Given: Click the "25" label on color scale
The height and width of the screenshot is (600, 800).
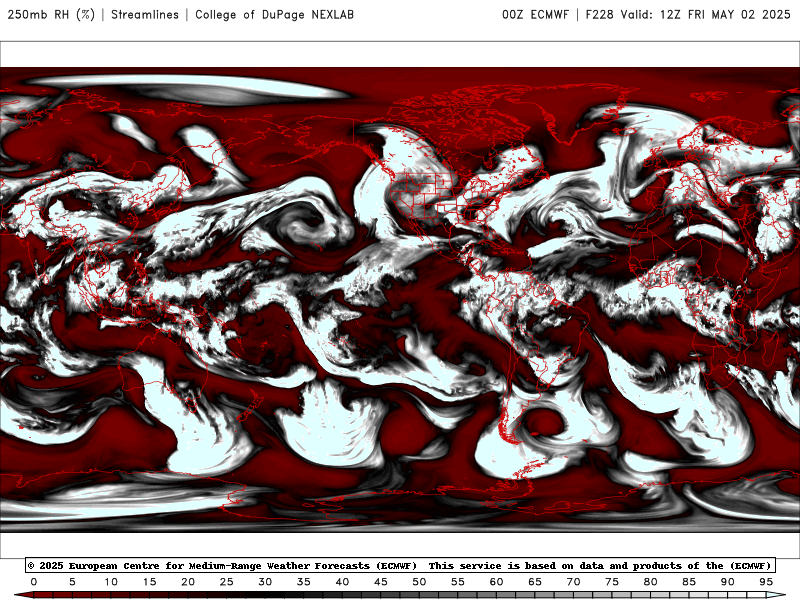Looking at the screenshot, I should click(227, 582).
